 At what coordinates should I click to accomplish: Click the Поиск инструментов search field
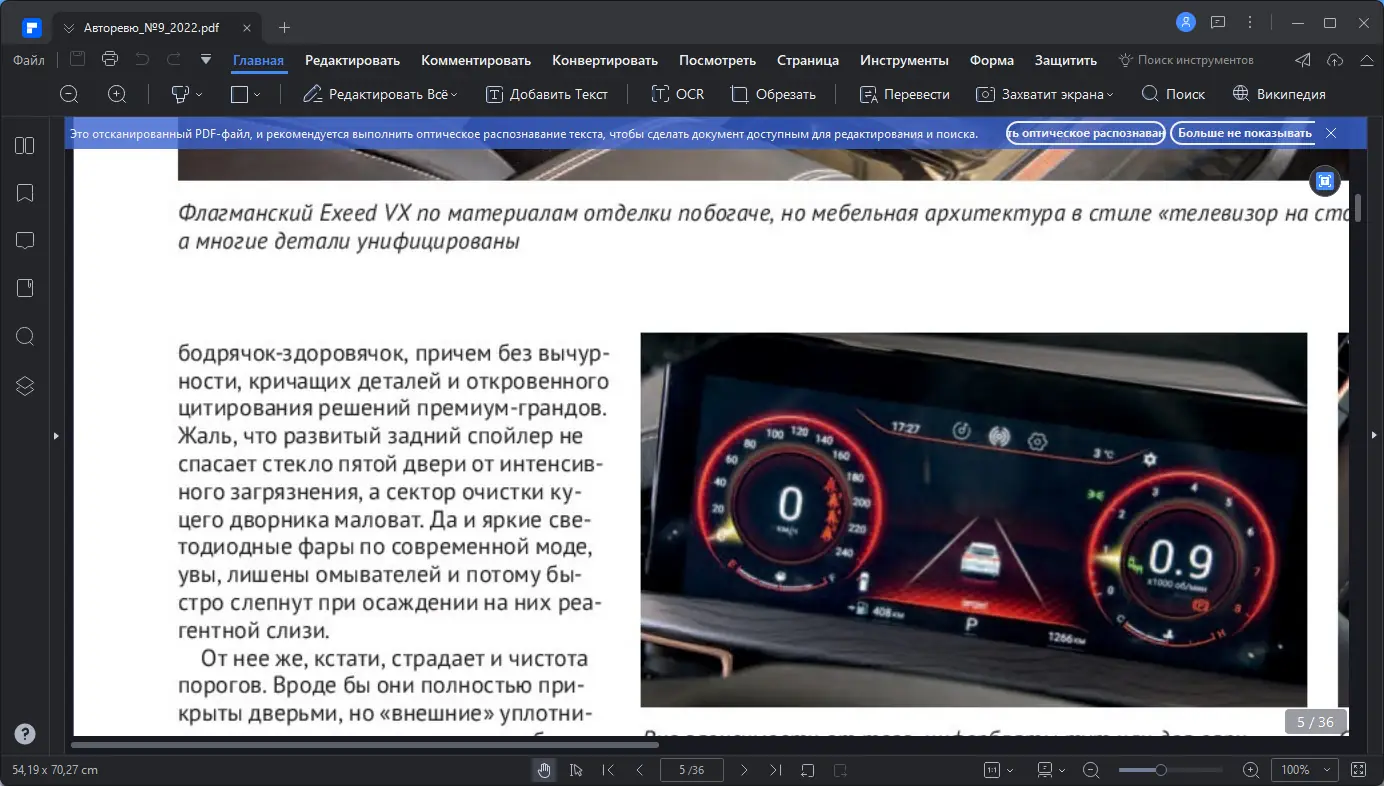(x=1185, y=60)
